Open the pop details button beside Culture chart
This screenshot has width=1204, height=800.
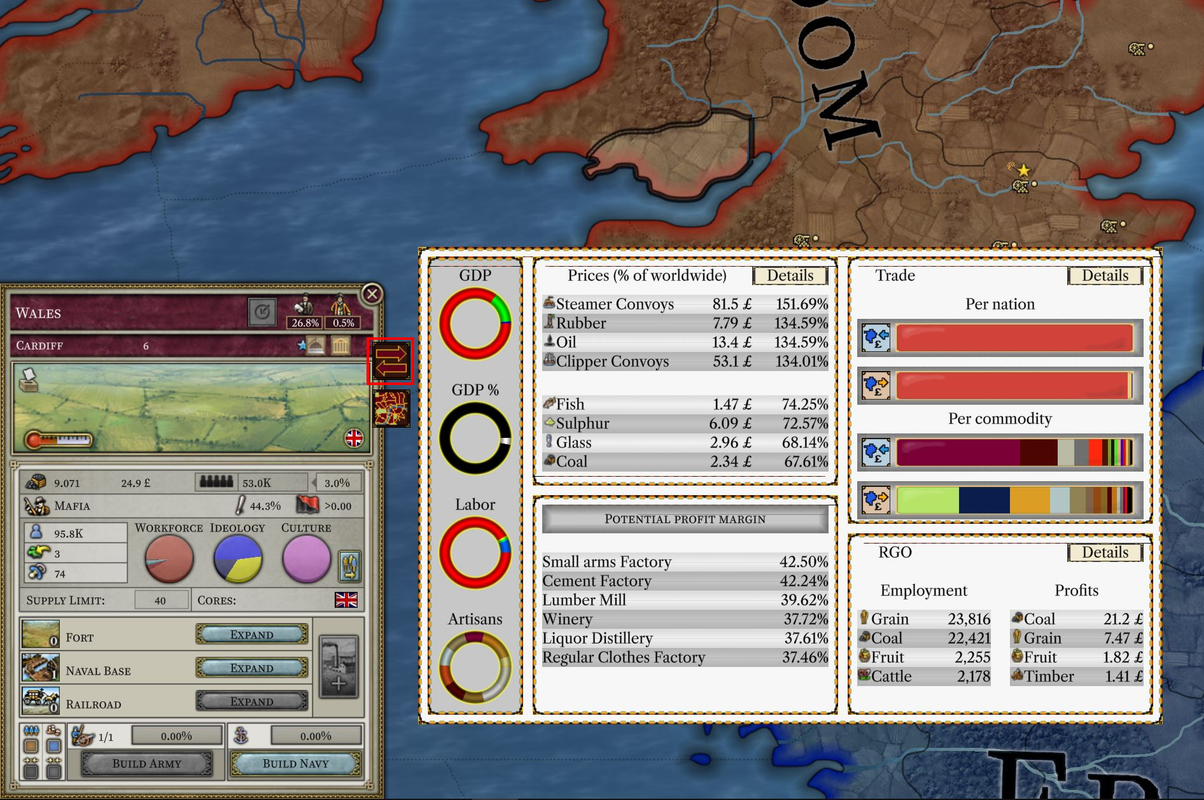pyautogui.click(x=350, y=566)
